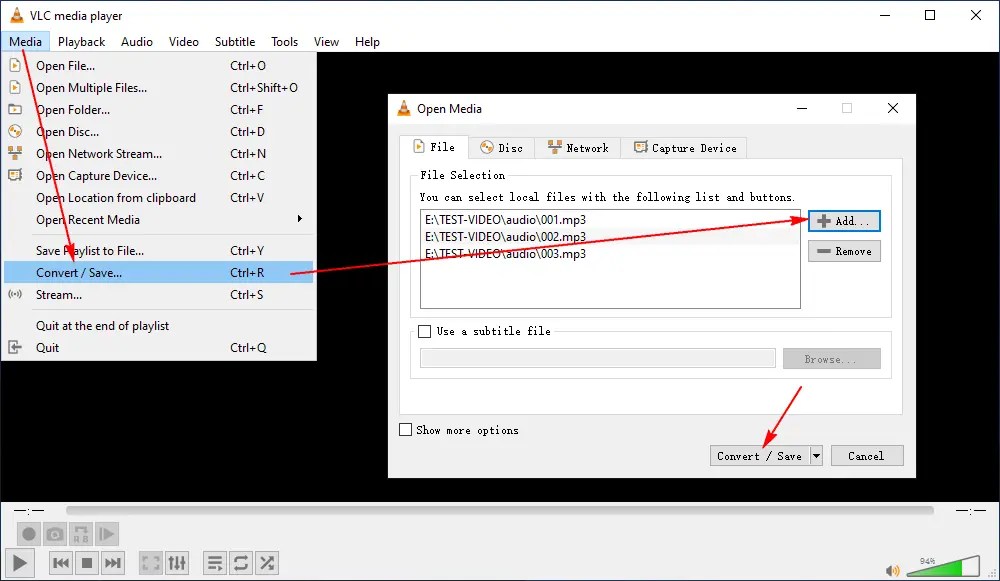This screenshot has width=1000, height=581.
Task: Open the extended settings equalizer
Action: [x=177, y=562]
